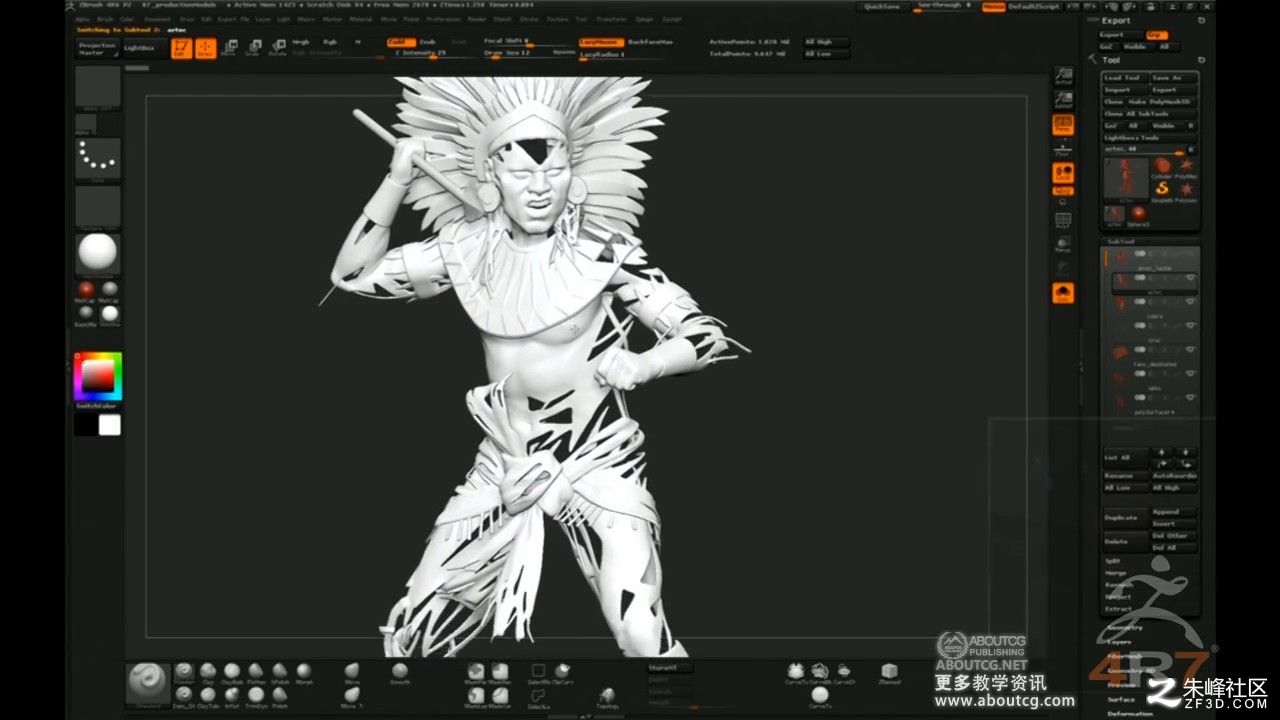The image size is (1280, 720).
Task: Open the Preferences menu
Action: [x=443, y=19]
